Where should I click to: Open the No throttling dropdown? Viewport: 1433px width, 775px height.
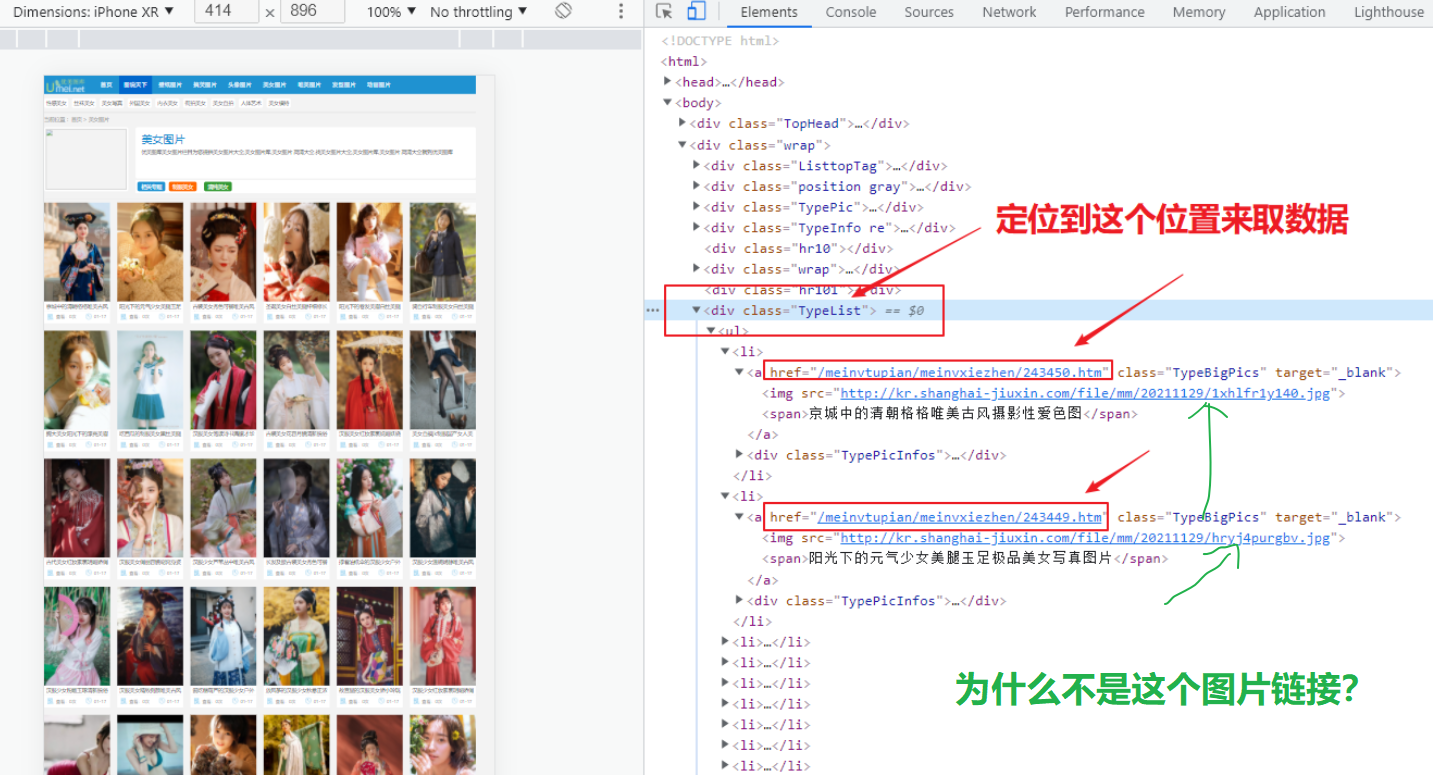[x=478, y=12]
